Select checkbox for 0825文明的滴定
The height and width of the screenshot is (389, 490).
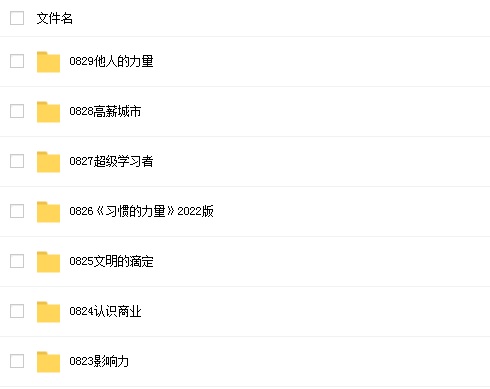point(17,261)
